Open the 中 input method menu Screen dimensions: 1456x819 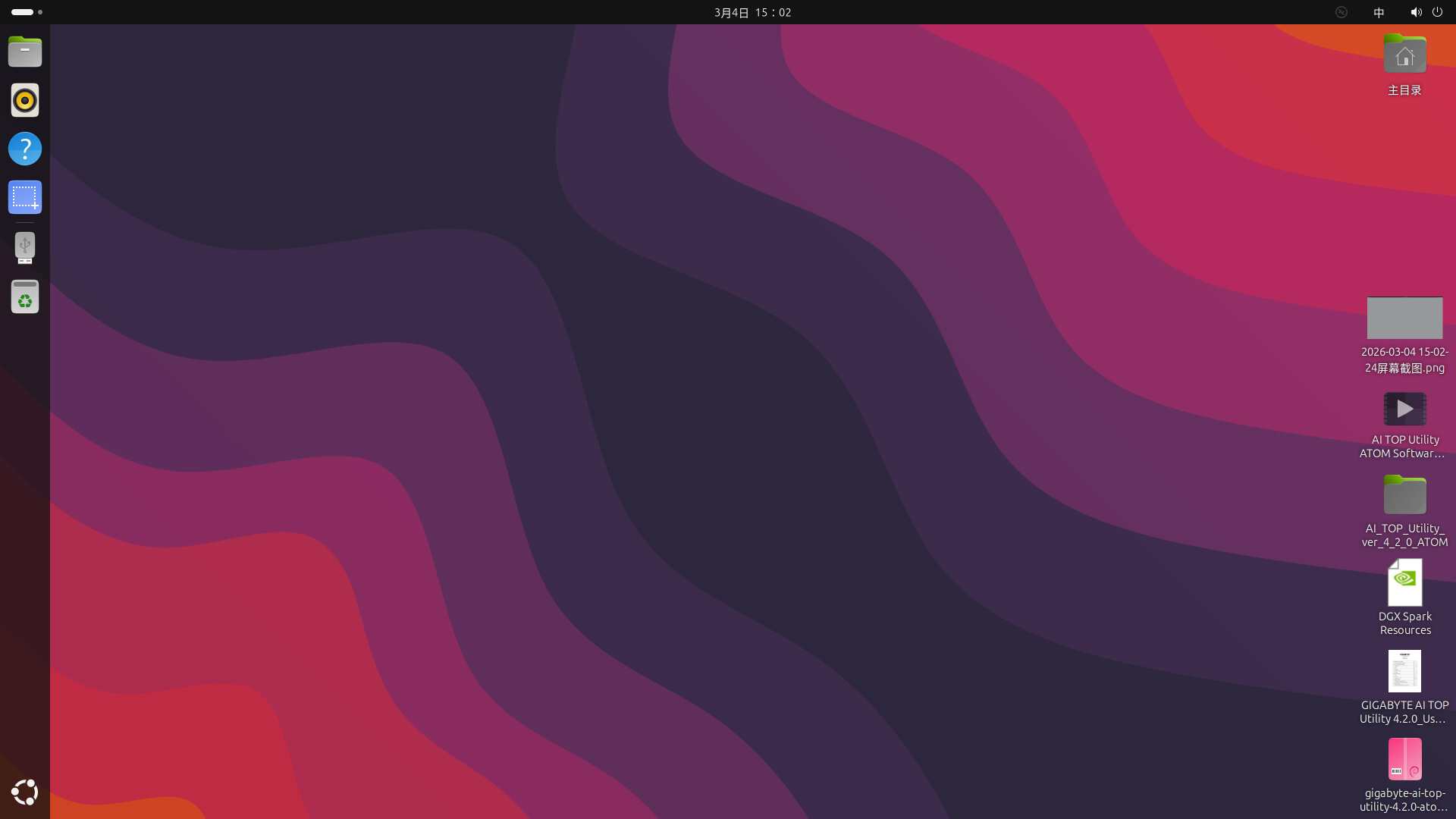[1379, 12]
